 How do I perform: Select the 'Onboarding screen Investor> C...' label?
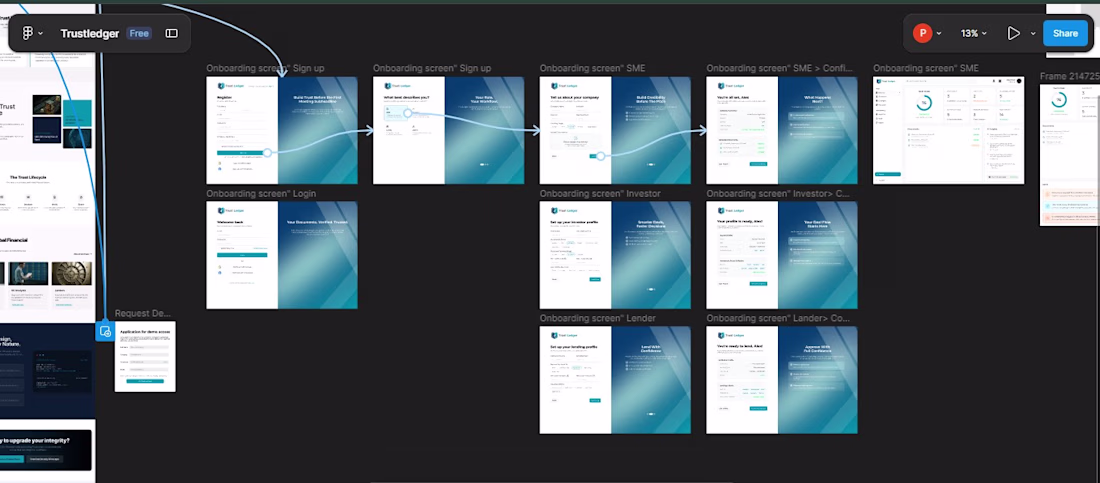(x=779, y=193)
